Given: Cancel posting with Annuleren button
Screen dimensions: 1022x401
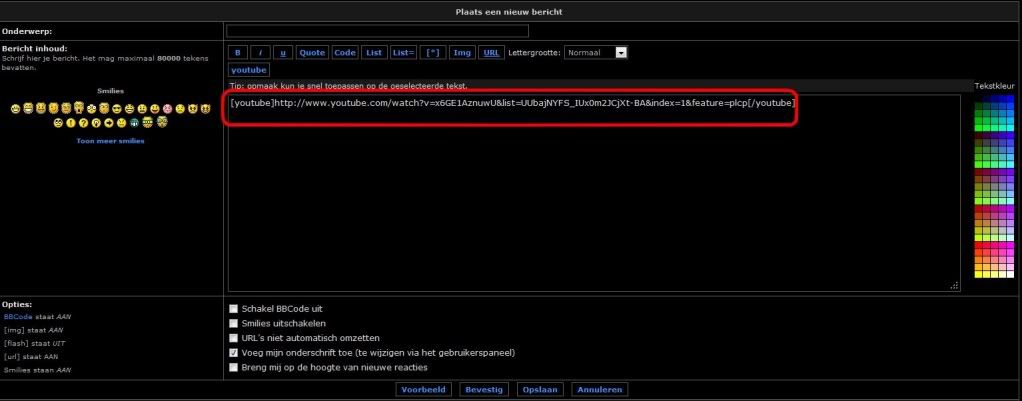Looking at the screenshot, I should click(x=600, y=389).
